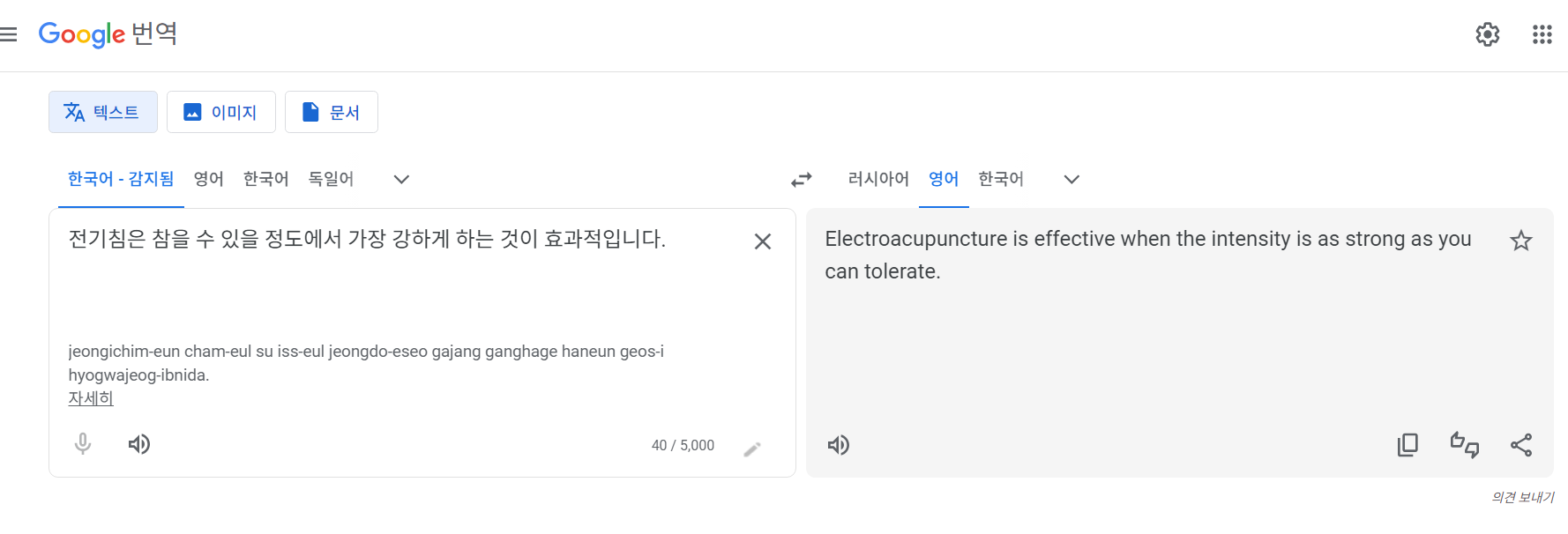Listen to the Korean source text
The height and width of the screenshot is (534, 1568).
[139, 444]
